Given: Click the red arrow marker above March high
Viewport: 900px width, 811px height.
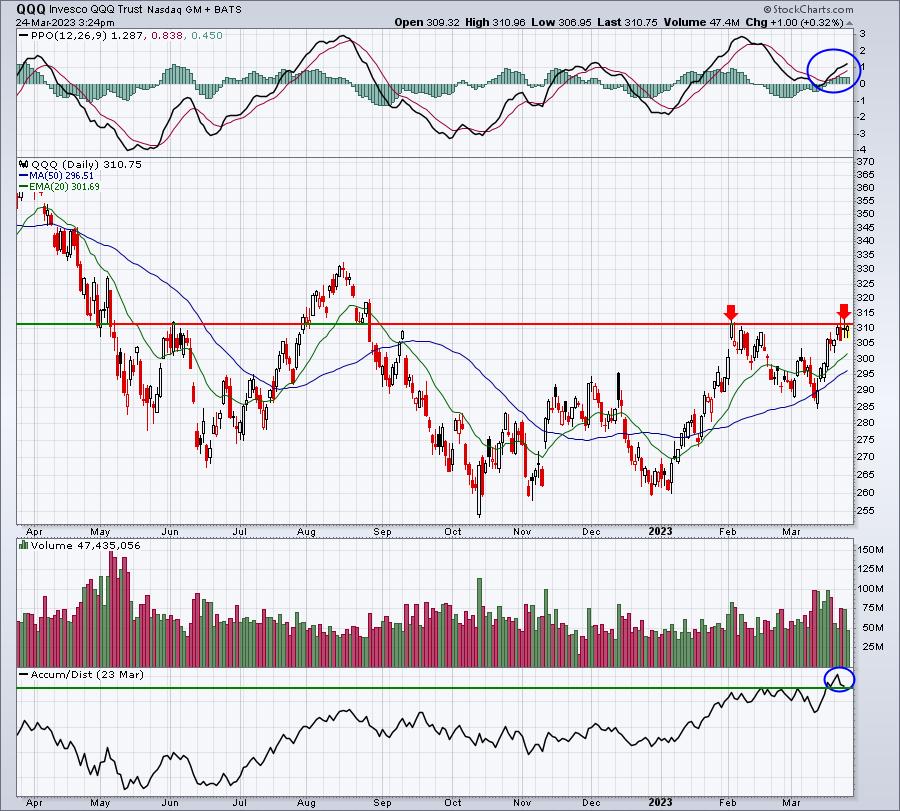Looking at the screenshot, I should tap(843, 312).
